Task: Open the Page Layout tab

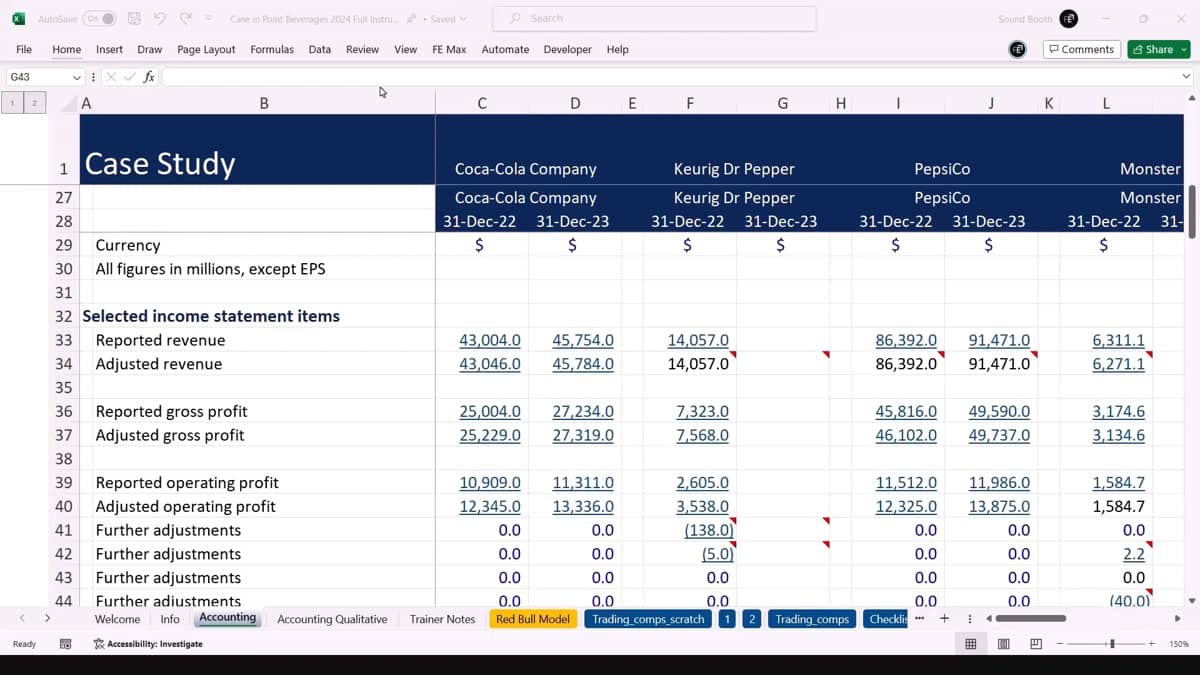Action: (x=206, y=49)
